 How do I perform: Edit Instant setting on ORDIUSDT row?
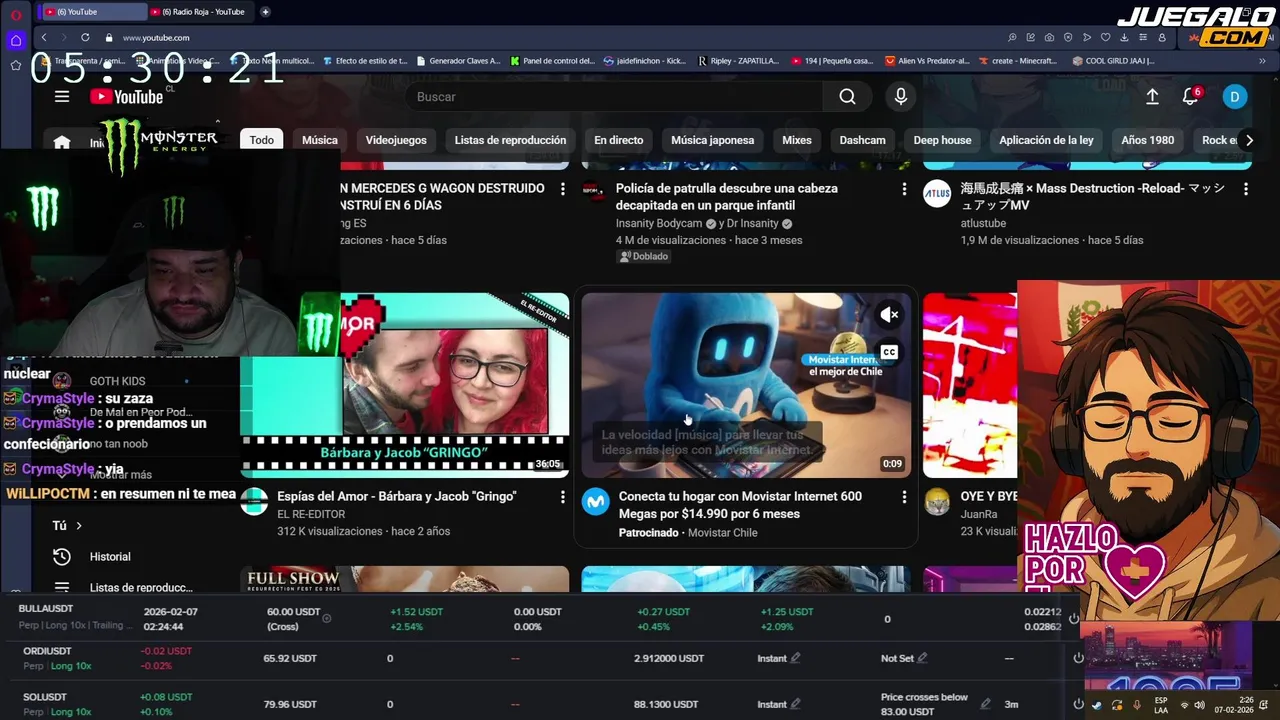coord(796,658)
